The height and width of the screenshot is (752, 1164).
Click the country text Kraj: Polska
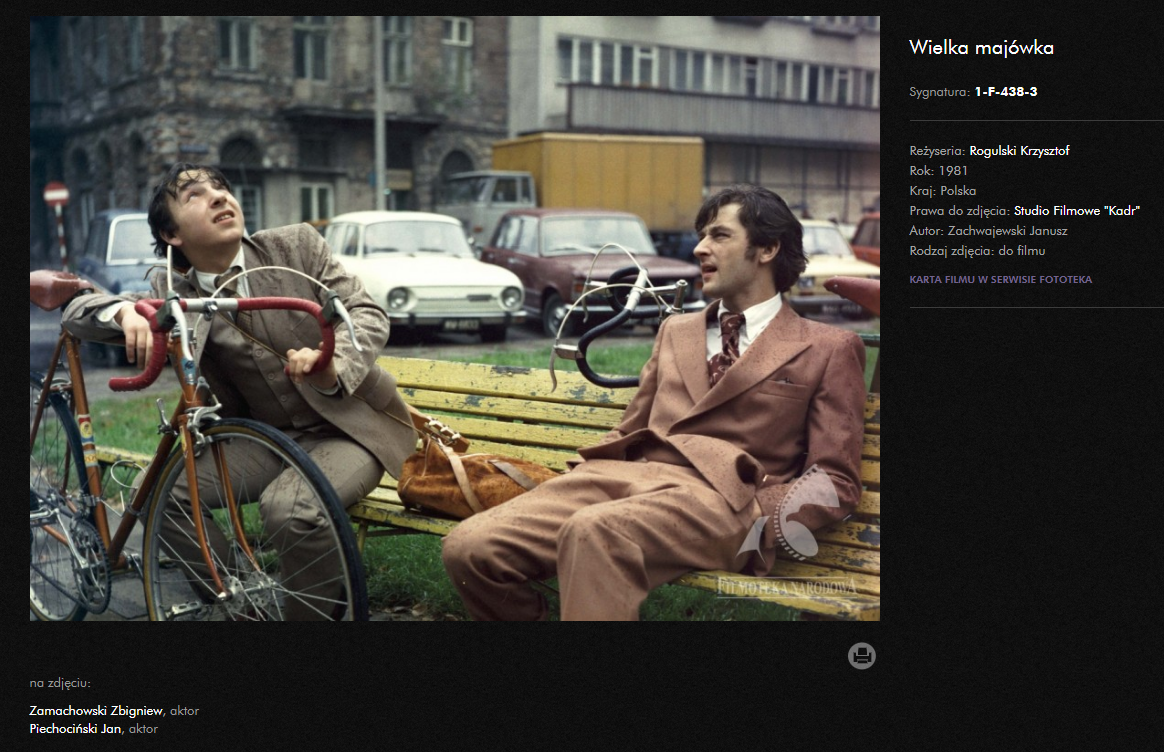[x=943, y=191]
